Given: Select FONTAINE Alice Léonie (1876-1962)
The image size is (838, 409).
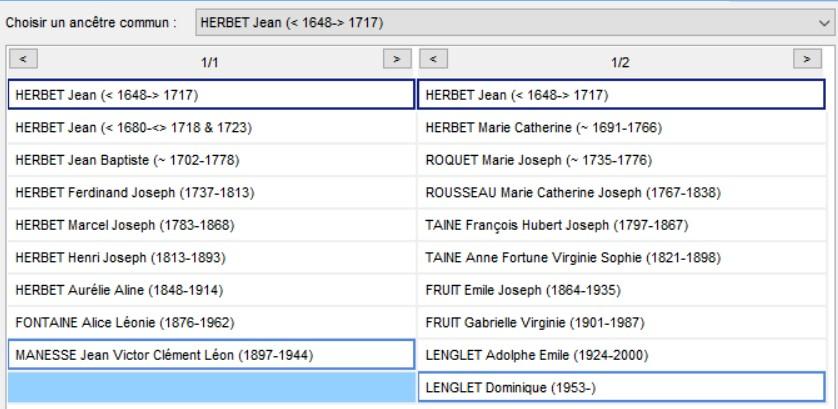Looking at the screenshot, I should [212, 323].
